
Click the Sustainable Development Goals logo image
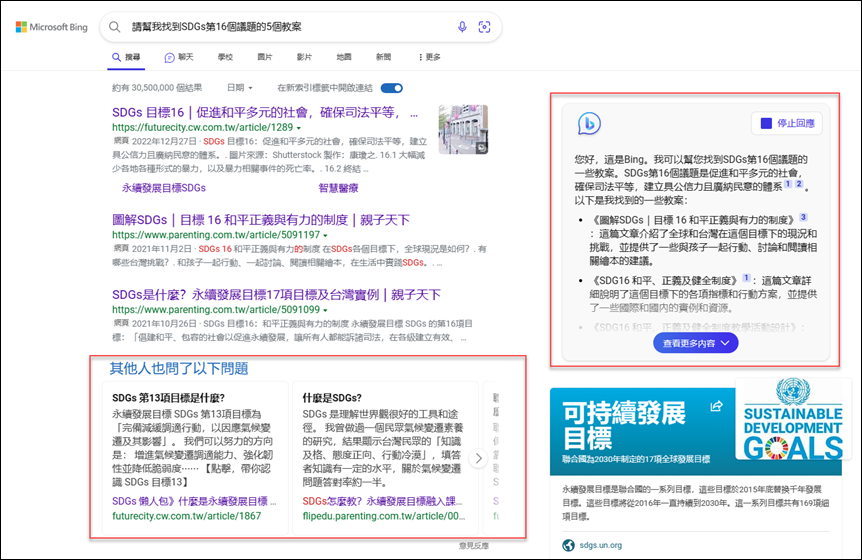(792, 420)
